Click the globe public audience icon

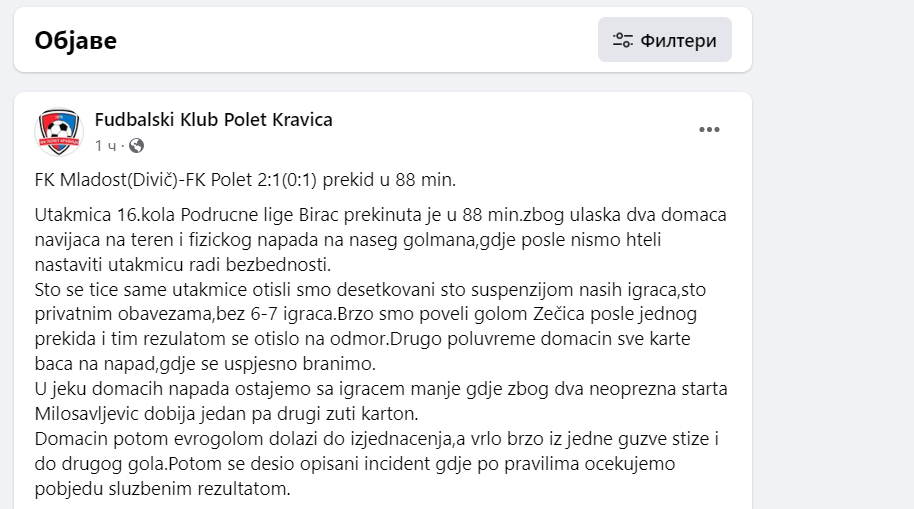click(137, 146)
